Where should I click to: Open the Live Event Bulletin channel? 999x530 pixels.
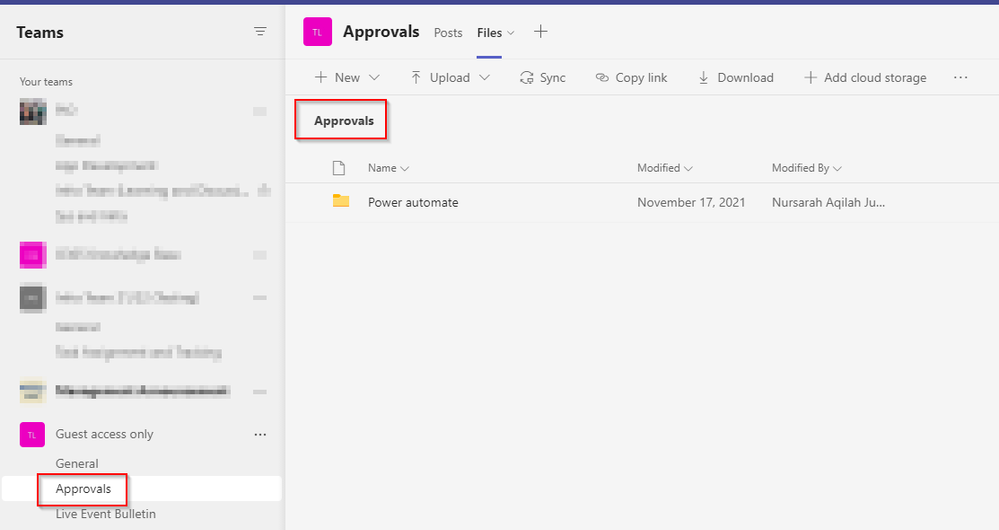coord(105,513)
